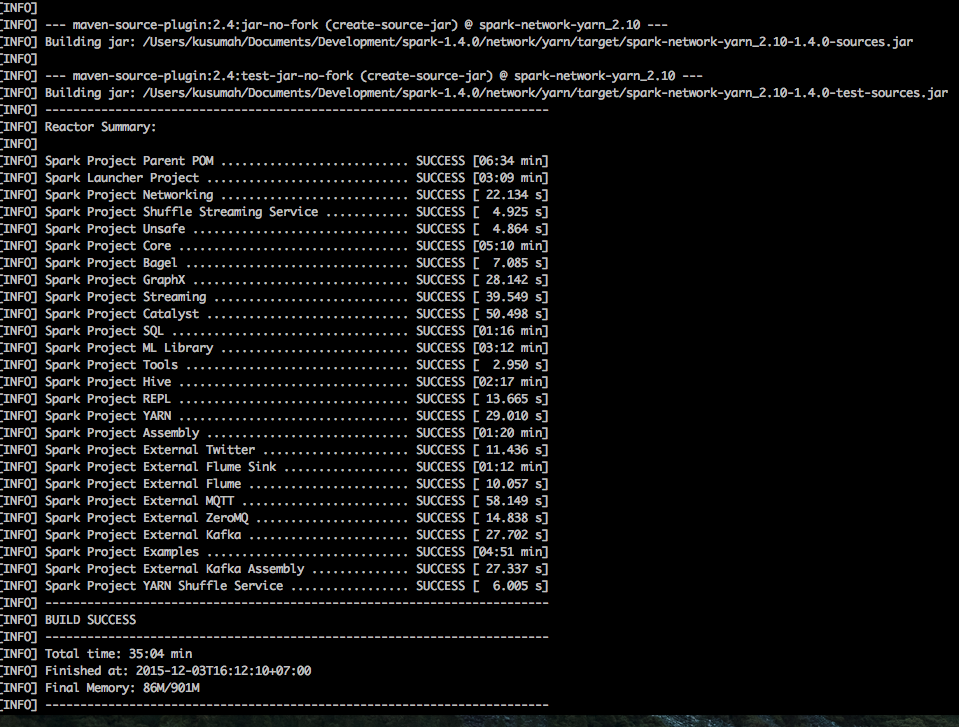Click the Spark Project Hive line

[296, 382]
